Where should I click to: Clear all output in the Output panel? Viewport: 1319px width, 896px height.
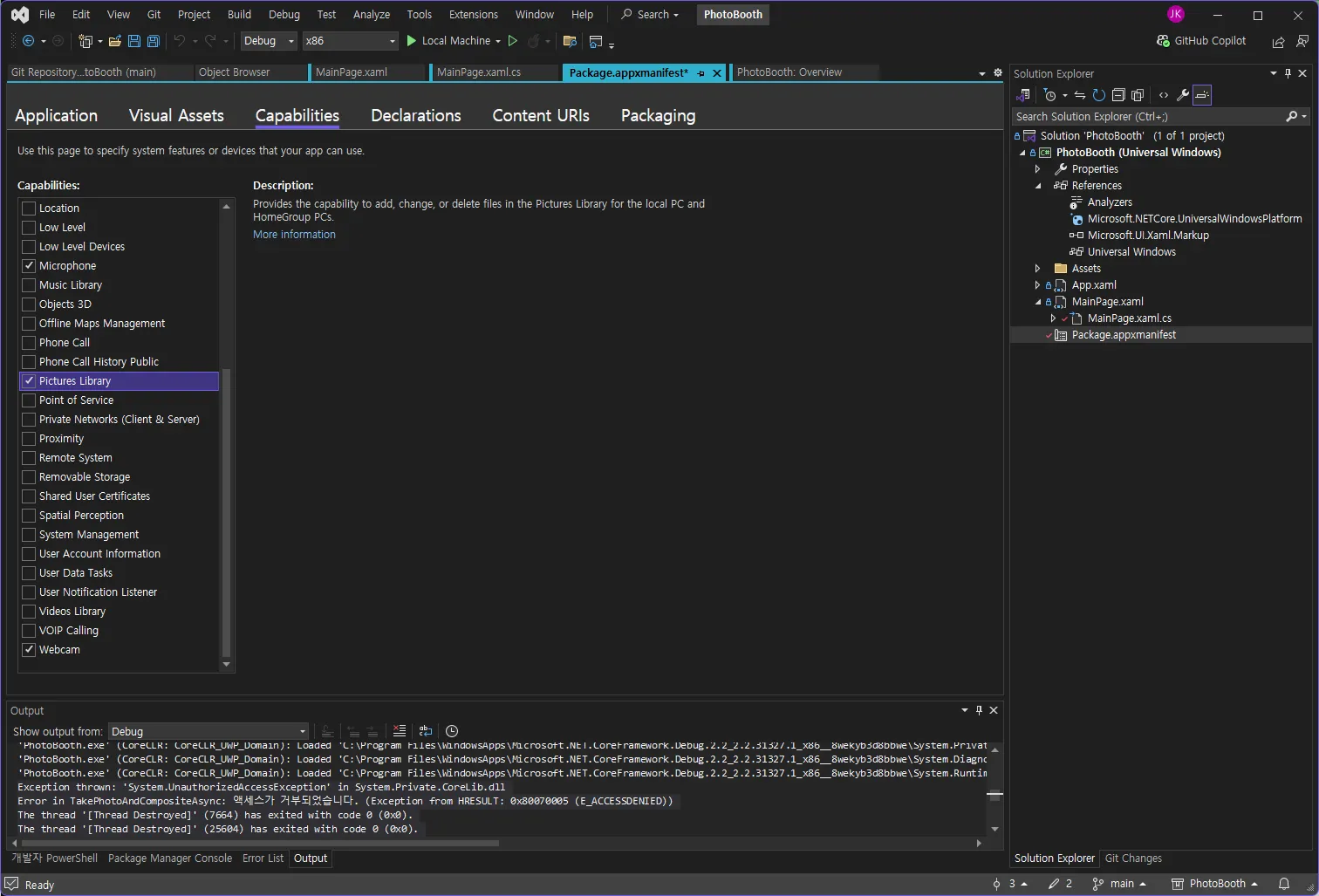[400, 731]
